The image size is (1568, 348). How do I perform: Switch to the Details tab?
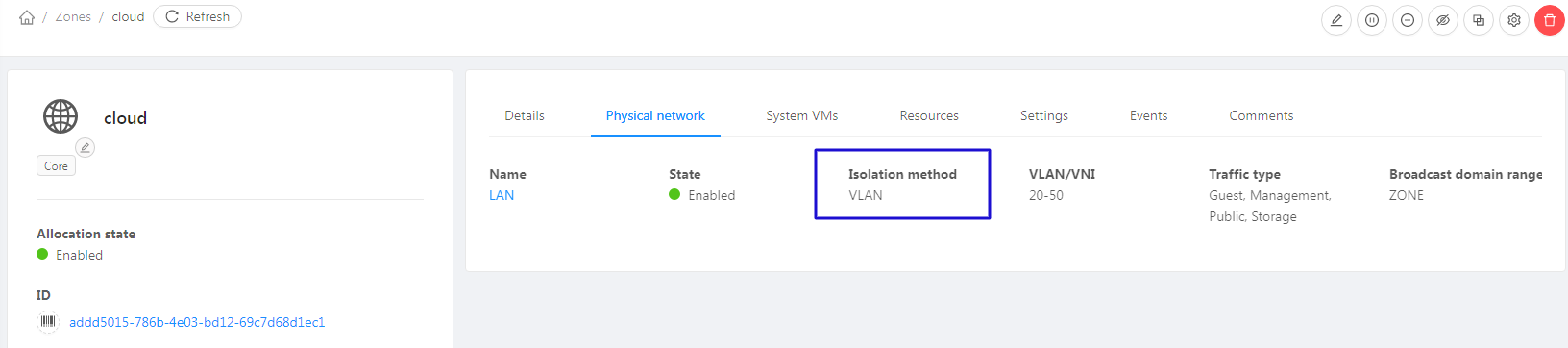[x=525, y=115]
